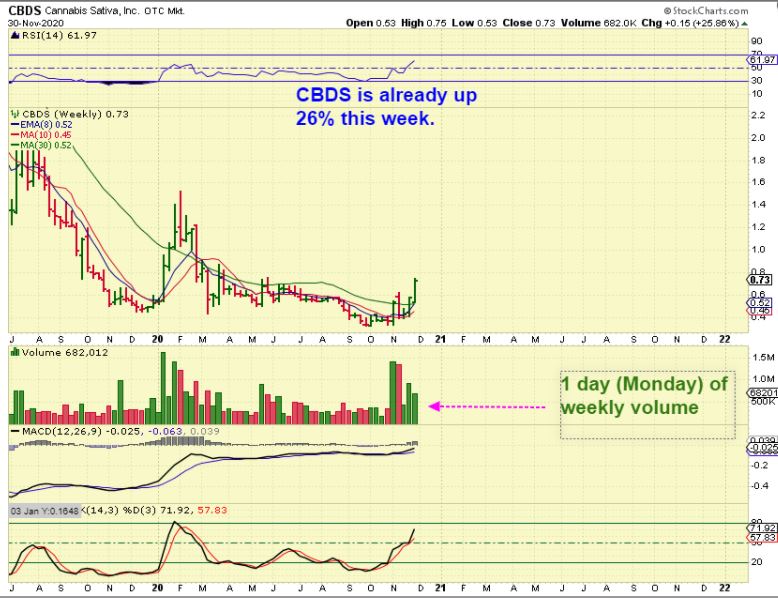Image resolution: width=778 pixels, height=598 pixels.
Task: Click the 'MA(10) 0.45' legend text
Action: [46, 135]
